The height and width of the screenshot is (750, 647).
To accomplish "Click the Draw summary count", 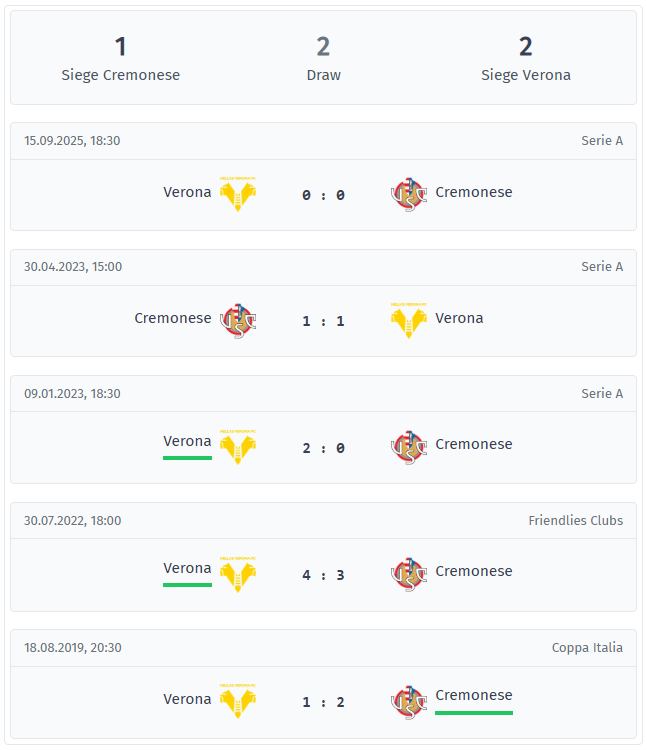I will (x=323, y=47).
